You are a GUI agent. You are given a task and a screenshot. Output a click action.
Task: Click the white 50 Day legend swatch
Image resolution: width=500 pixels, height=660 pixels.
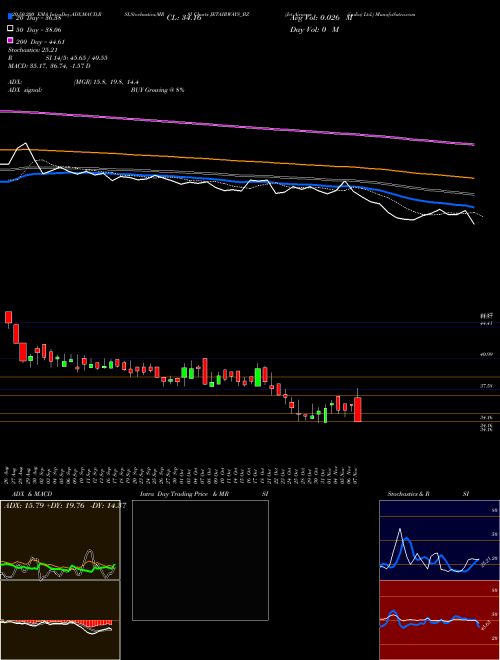10,29
